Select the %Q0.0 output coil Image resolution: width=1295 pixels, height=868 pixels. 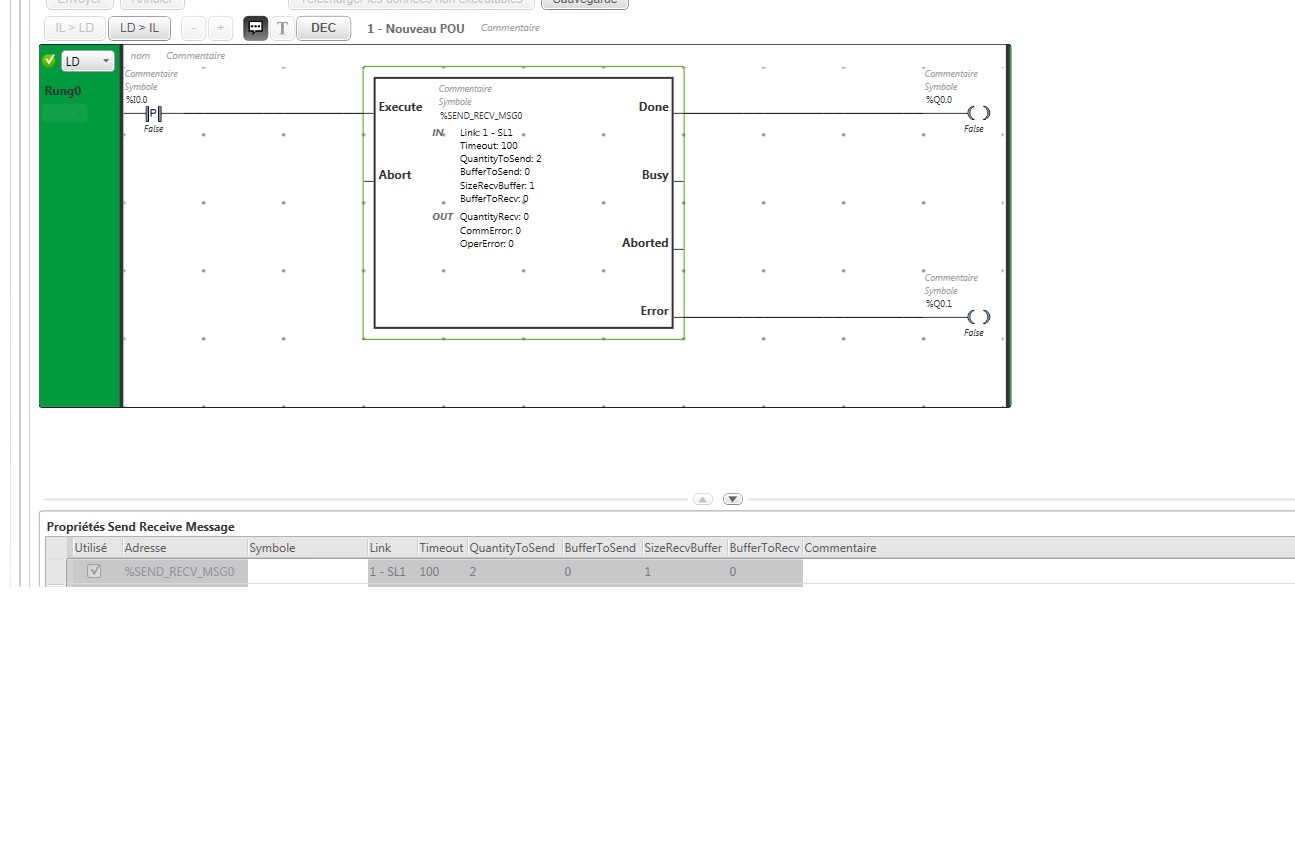pyautogui.click(x=978, y=113)
